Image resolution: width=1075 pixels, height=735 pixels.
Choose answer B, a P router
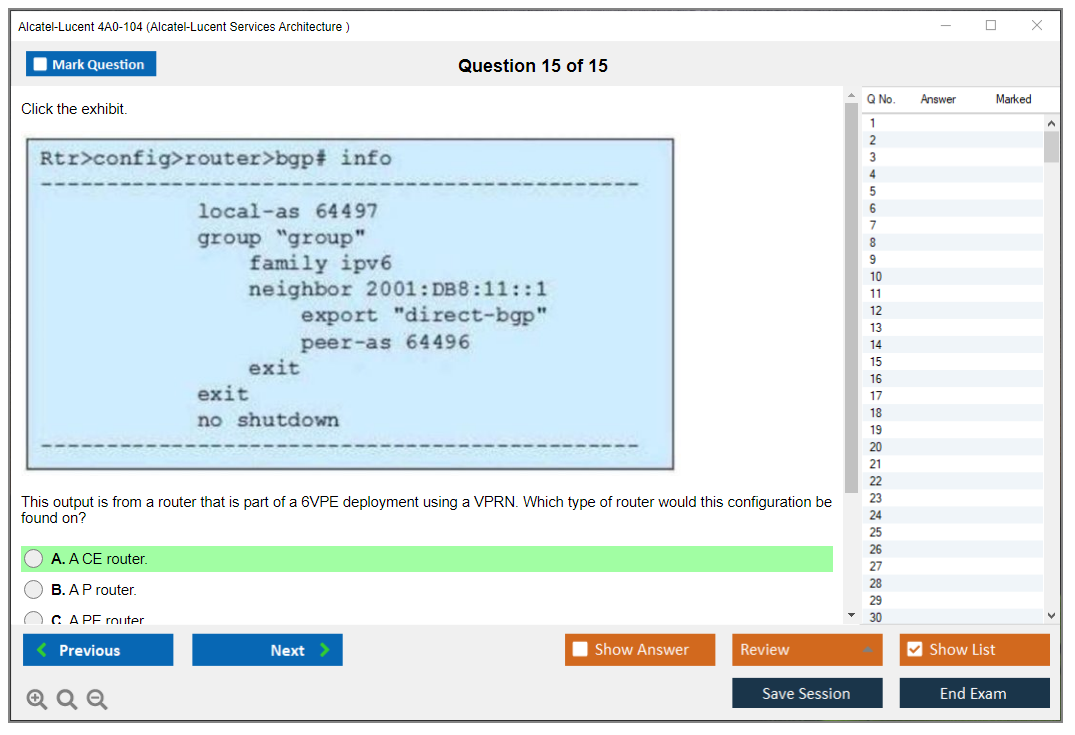(x=34, y=590)
